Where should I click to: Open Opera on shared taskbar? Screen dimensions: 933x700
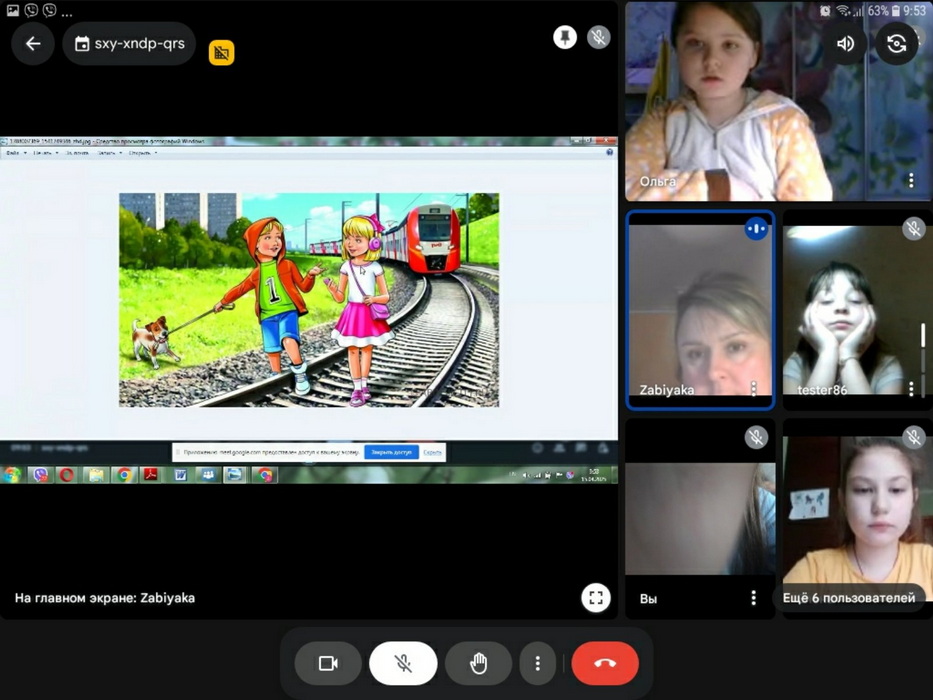click(67, 475)
